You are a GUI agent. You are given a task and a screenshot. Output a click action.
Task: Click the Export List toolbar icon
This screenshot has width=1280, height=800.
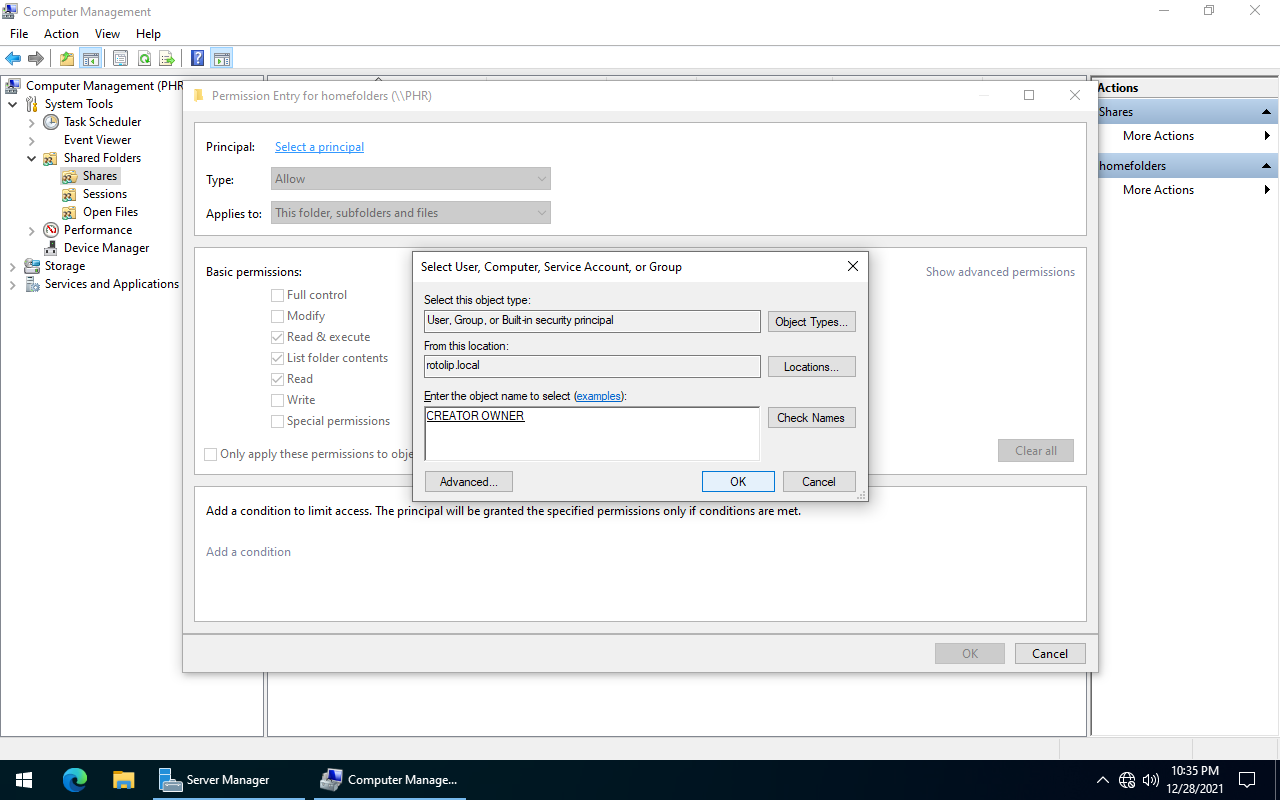click(167, 59)
